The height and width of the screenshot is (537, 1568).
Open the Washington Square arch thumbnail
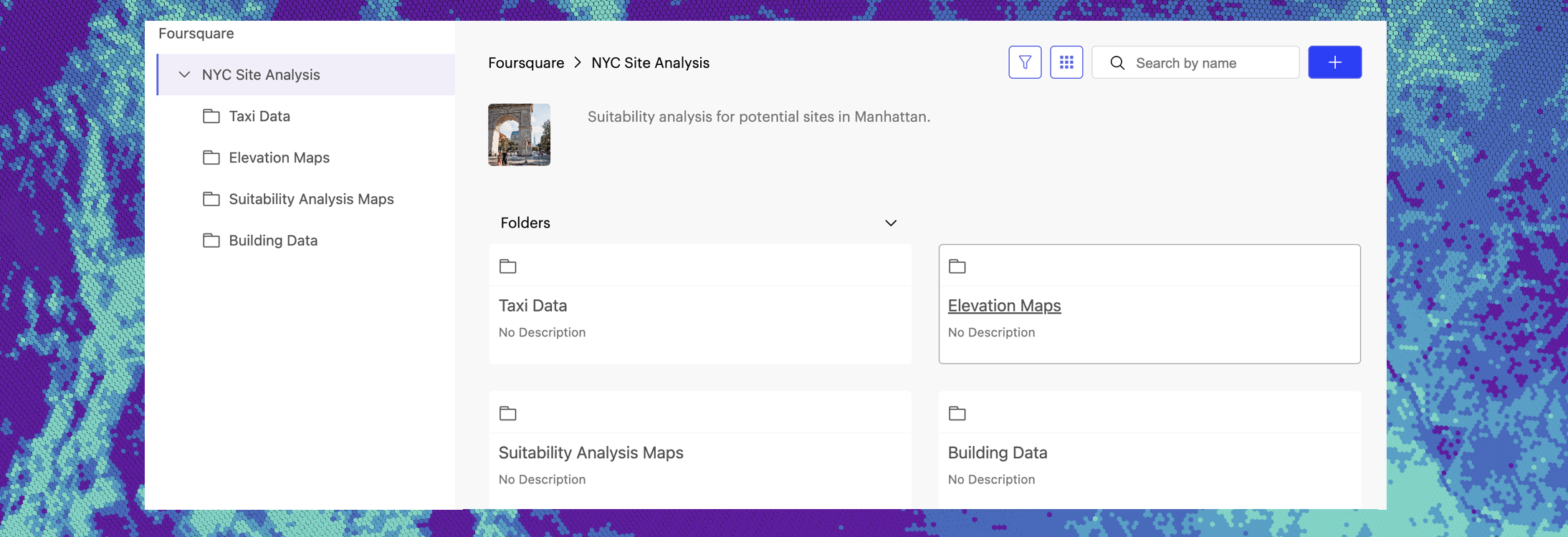(520, 135)
